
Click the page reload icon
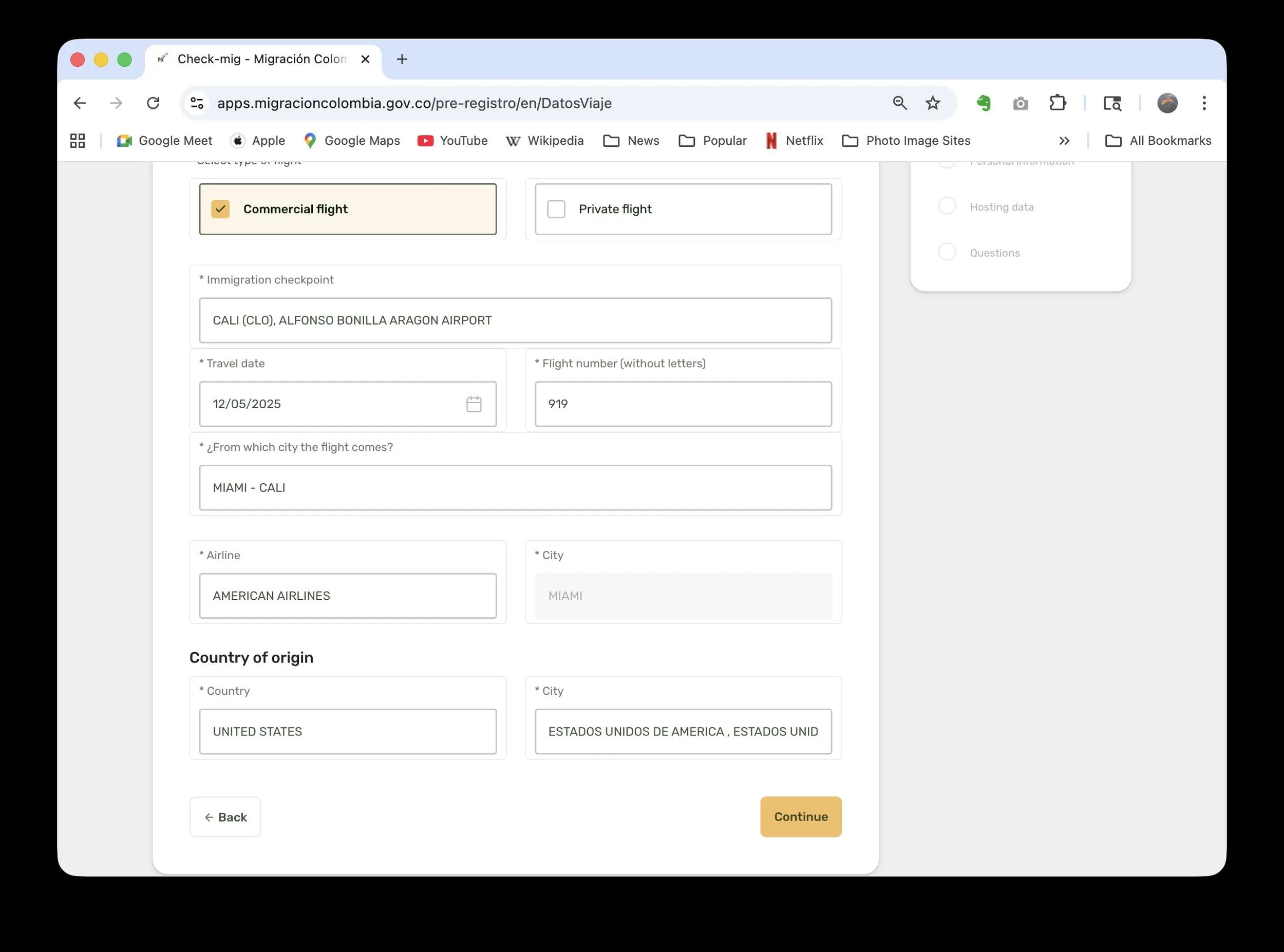pos(153,103)
